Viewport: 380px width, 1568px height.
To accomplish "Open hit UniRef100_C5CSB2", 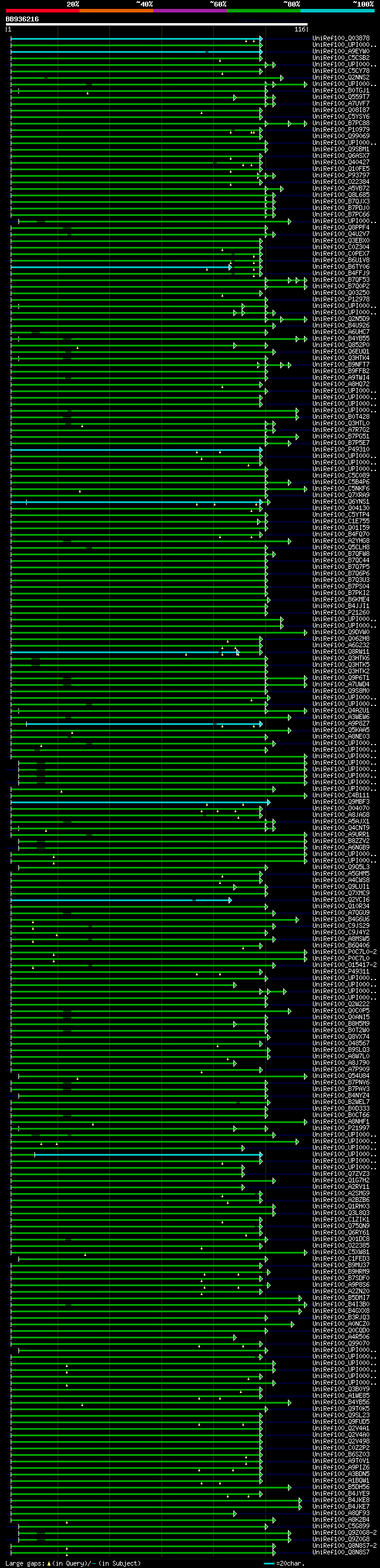I will [341, 58].
